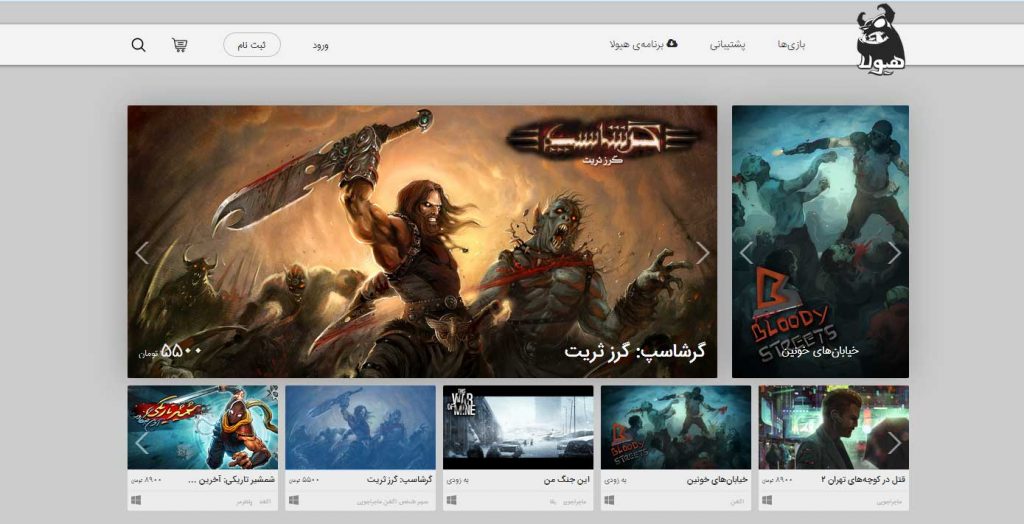
Task: Click Windows icon on Murder in Tehran 2 card
Action: pyautogui.click(x=767, y=499)
